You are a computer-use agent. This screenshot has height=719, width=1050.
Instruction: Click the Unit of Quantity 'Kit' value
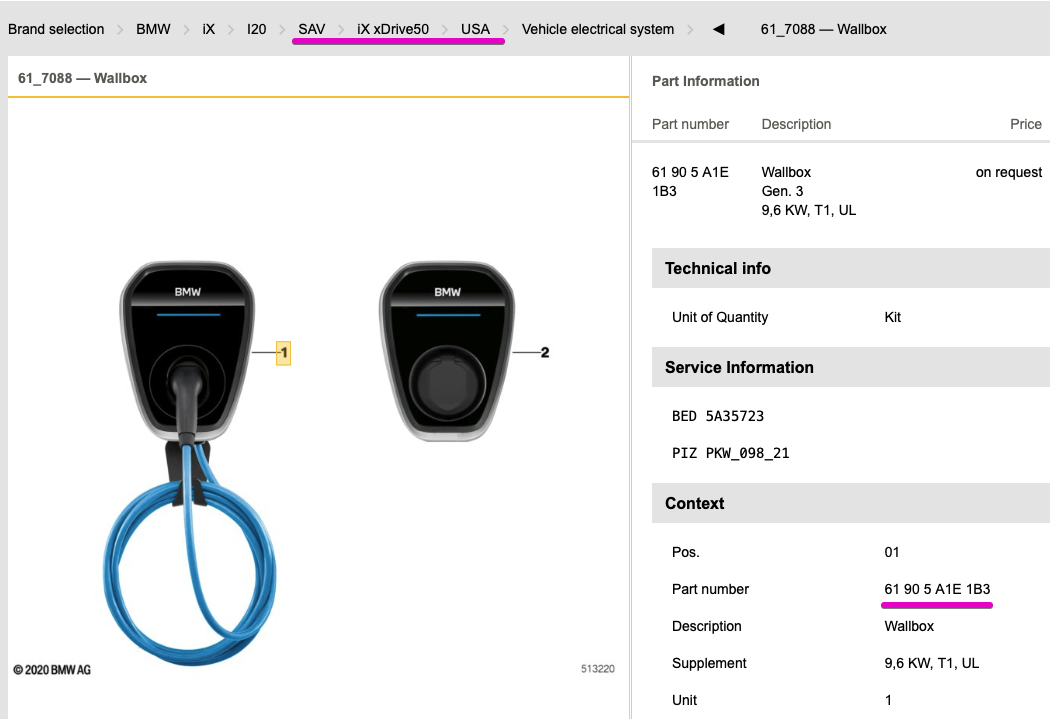coord(893,317)
